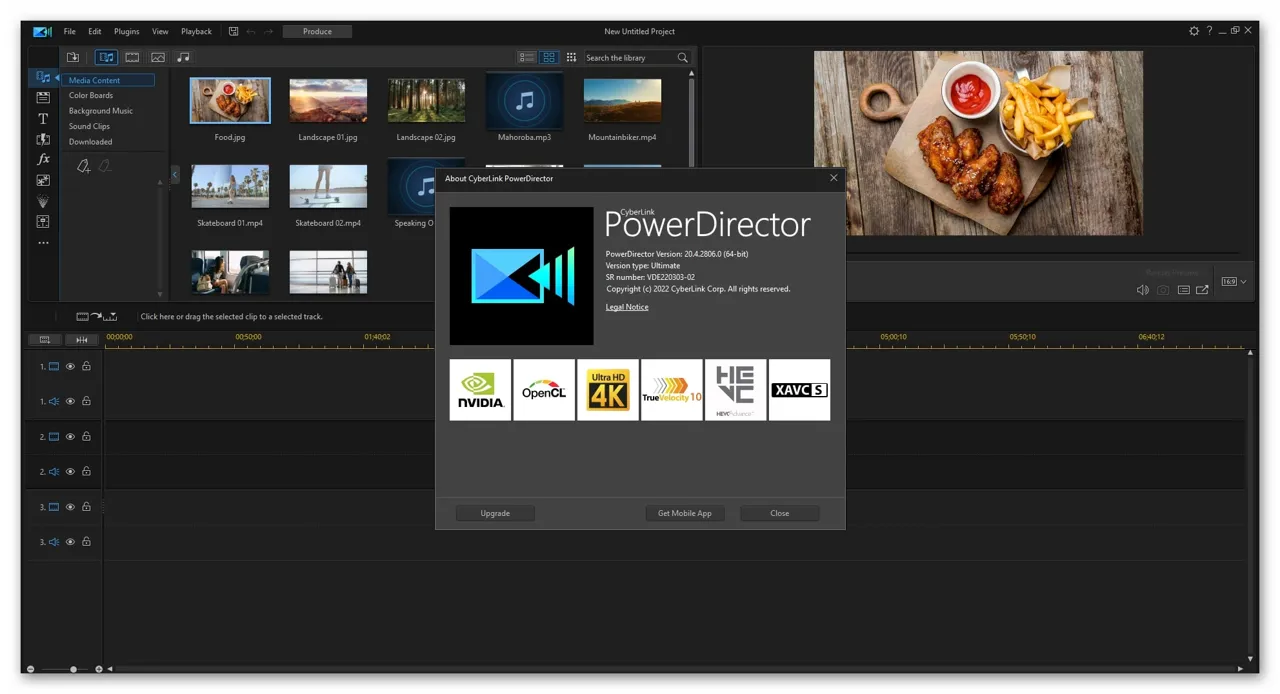
Task: Switch library to details list view
Action: pos(526,58)
